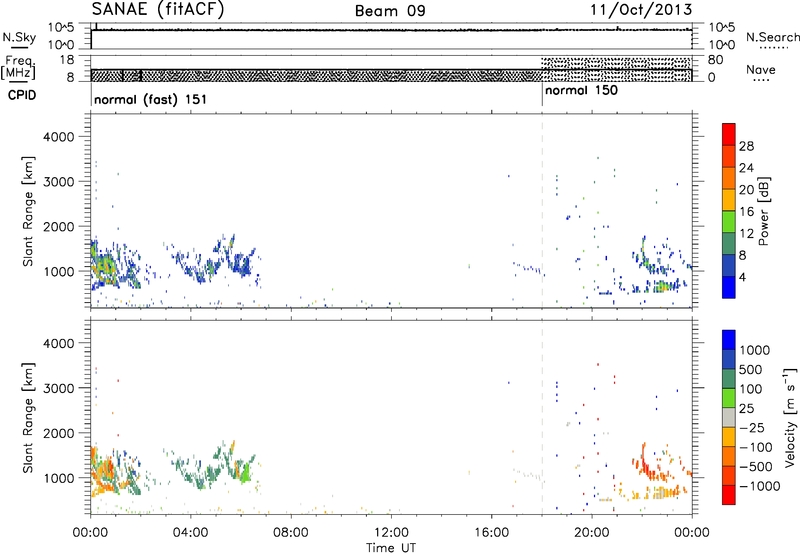The width and height of the screenshot is (800, 554).
Task: Click the dashed 18:00 marker line in power panel
Action: coord(542,211)
